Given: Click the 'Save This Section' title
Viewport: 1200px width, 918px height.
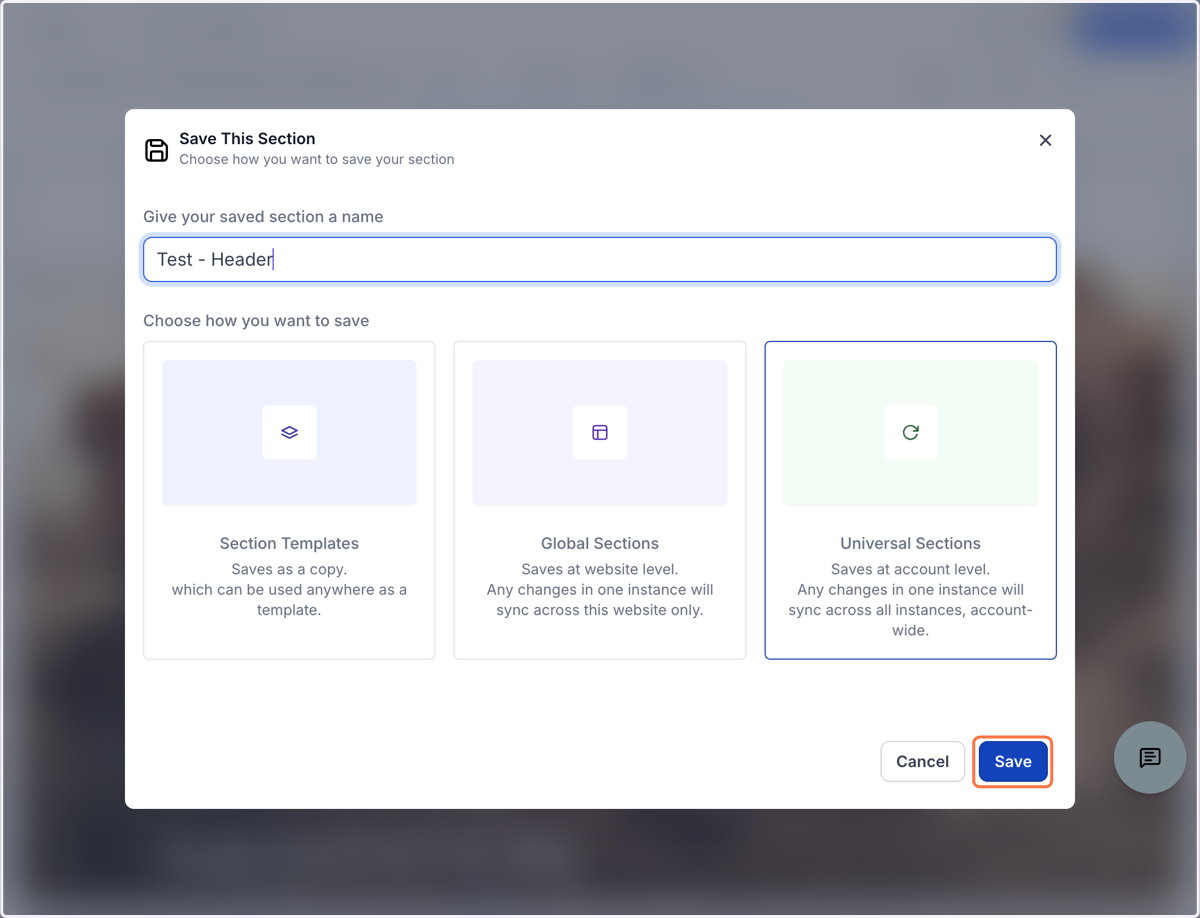Looking at the screenshot, I should coord(247,139).
